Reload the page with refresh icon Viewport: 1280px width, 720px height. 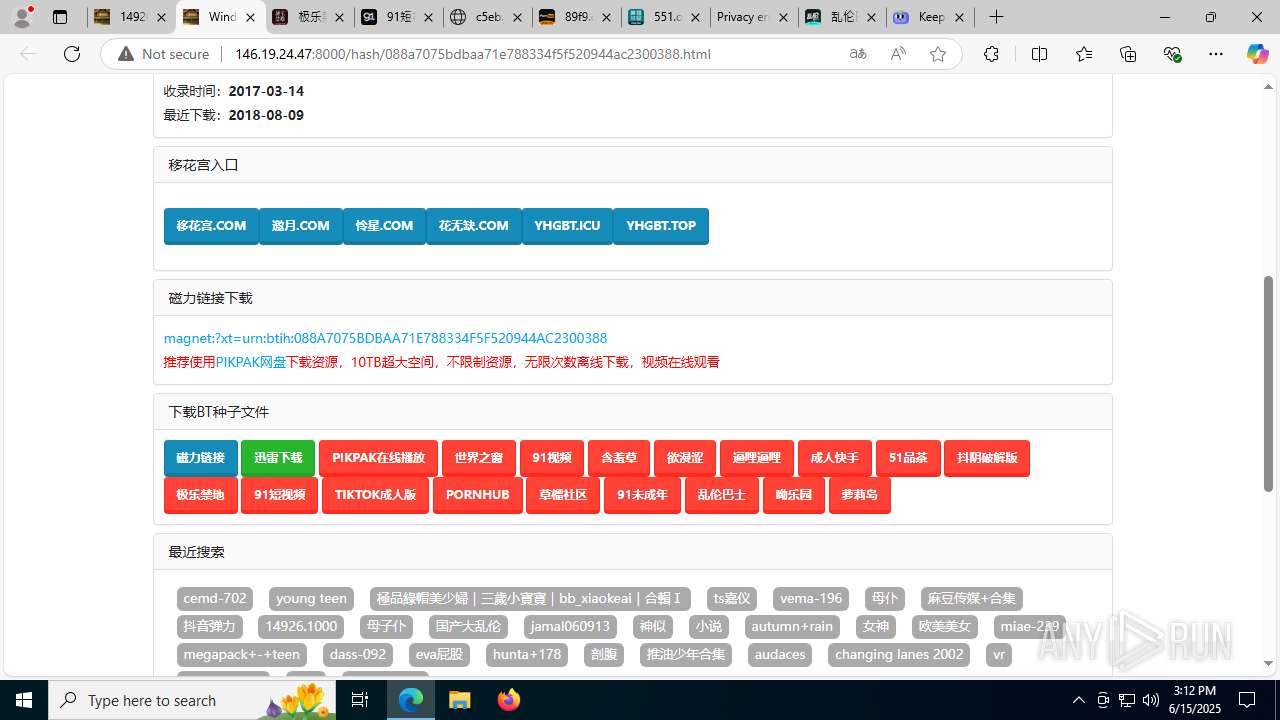click(x=72, y=54)
